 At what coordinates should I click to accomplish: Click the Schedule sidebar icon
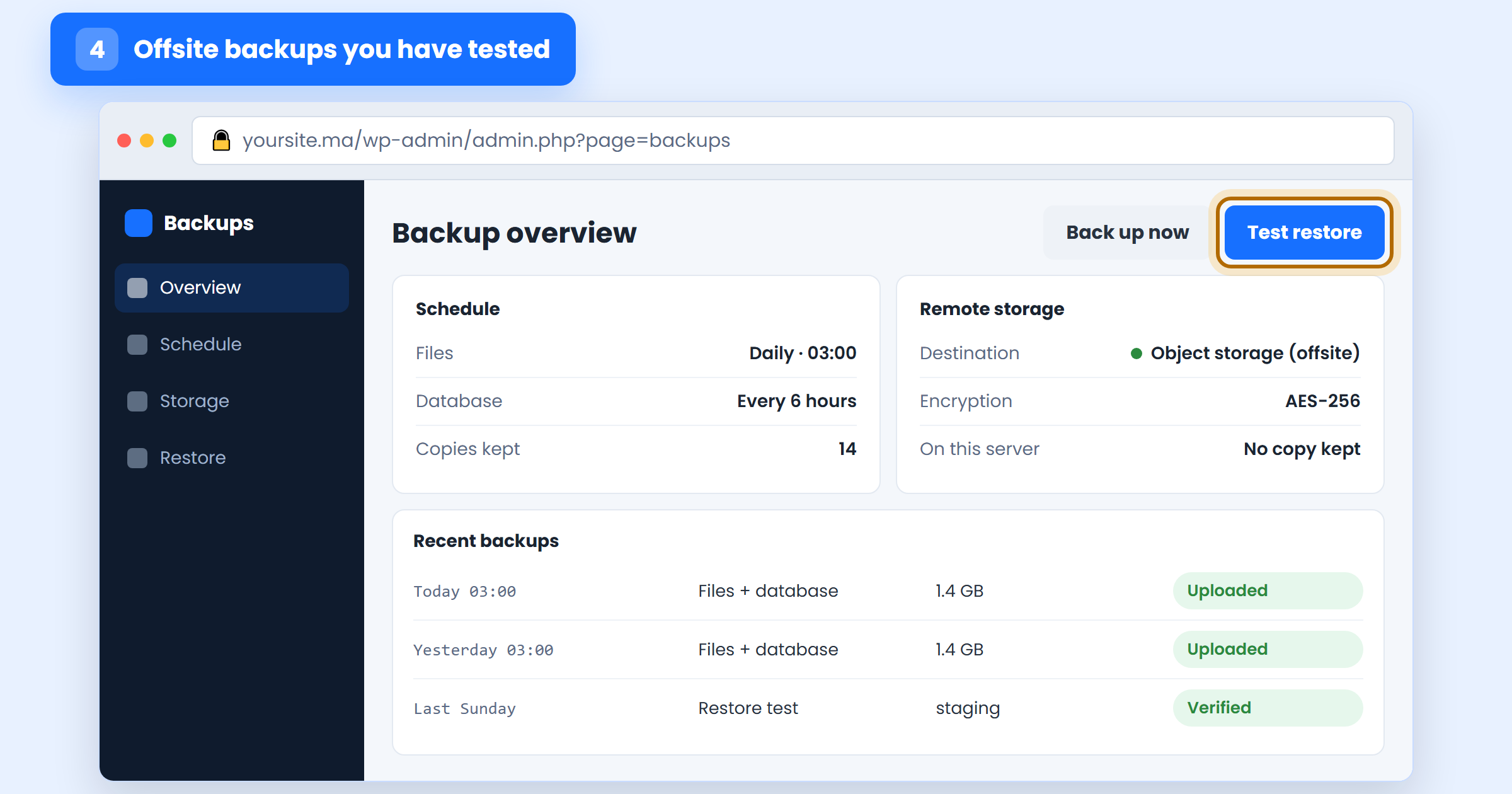tap(137, 345)
